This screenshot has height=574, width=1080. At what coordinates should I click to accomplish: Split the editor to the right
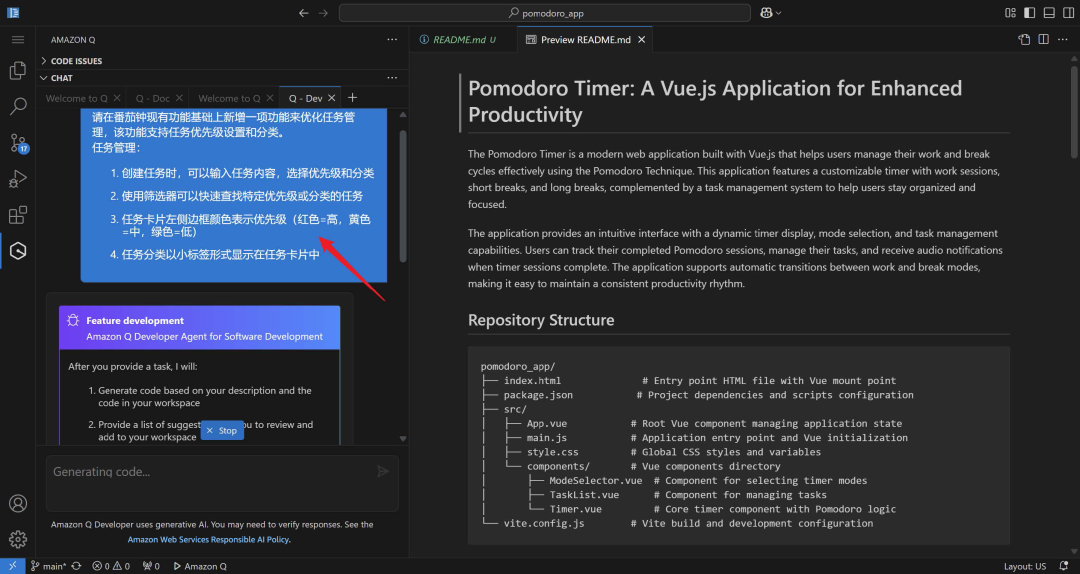1043,40
